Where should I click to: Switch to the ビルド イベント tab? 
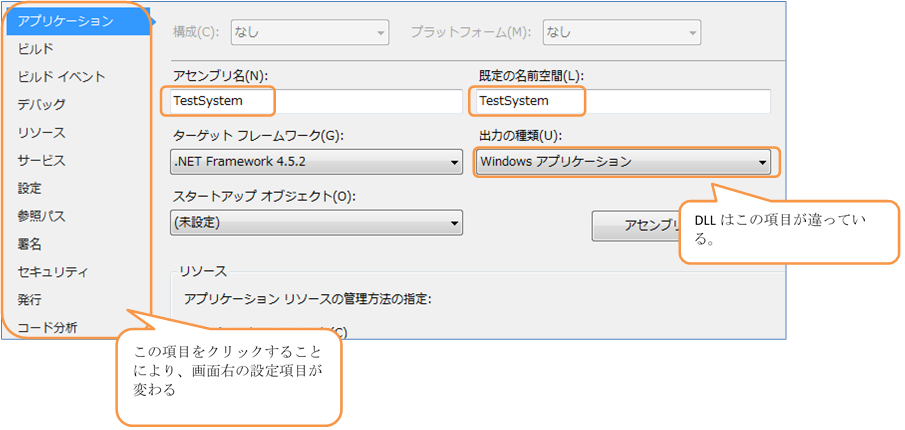tap(61, 76)
